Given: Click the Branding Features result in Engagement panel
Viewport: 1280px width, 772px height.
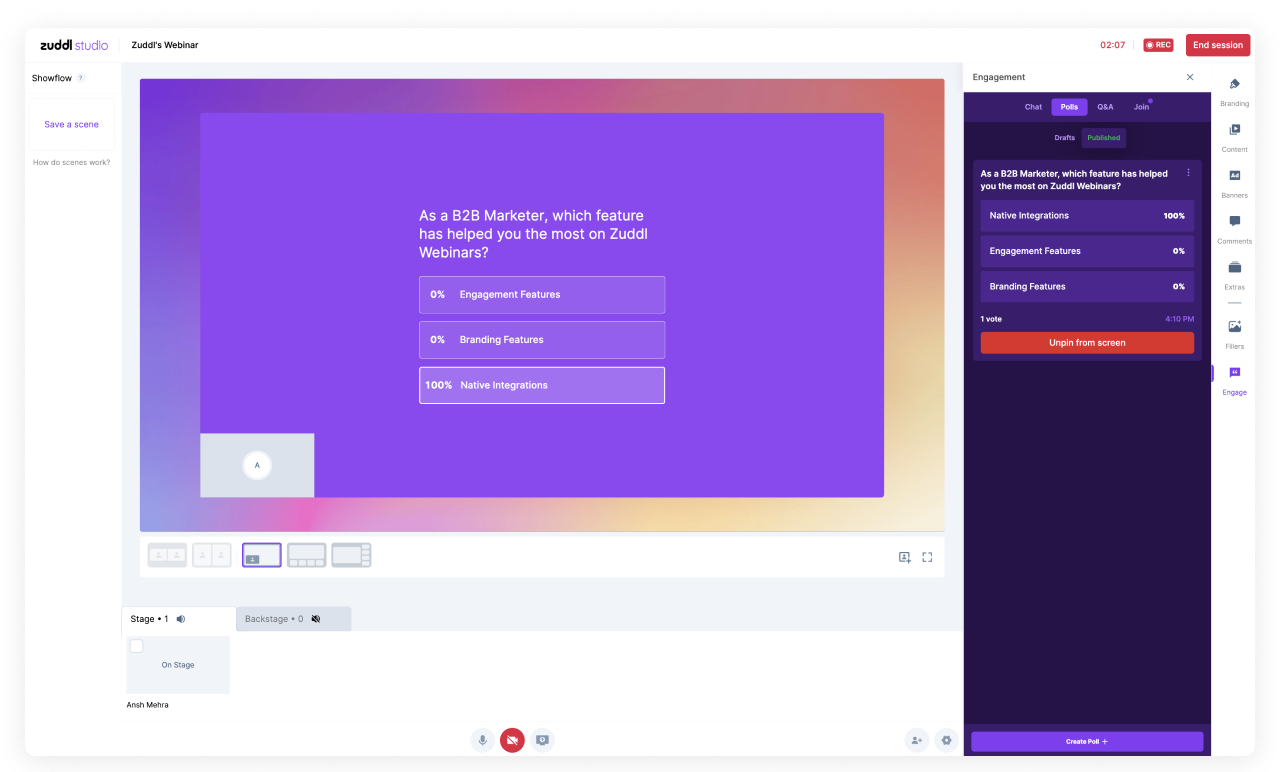Looking at the screenshot, I should (1087, 286).
